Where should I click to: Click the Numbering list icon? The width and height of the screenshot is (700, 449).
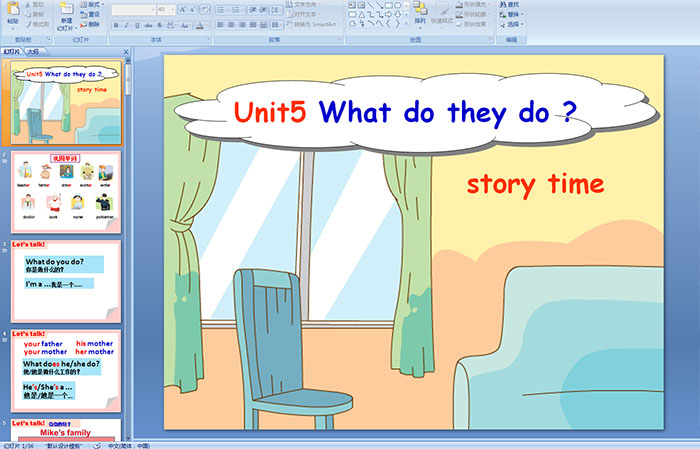pos(237,10)
